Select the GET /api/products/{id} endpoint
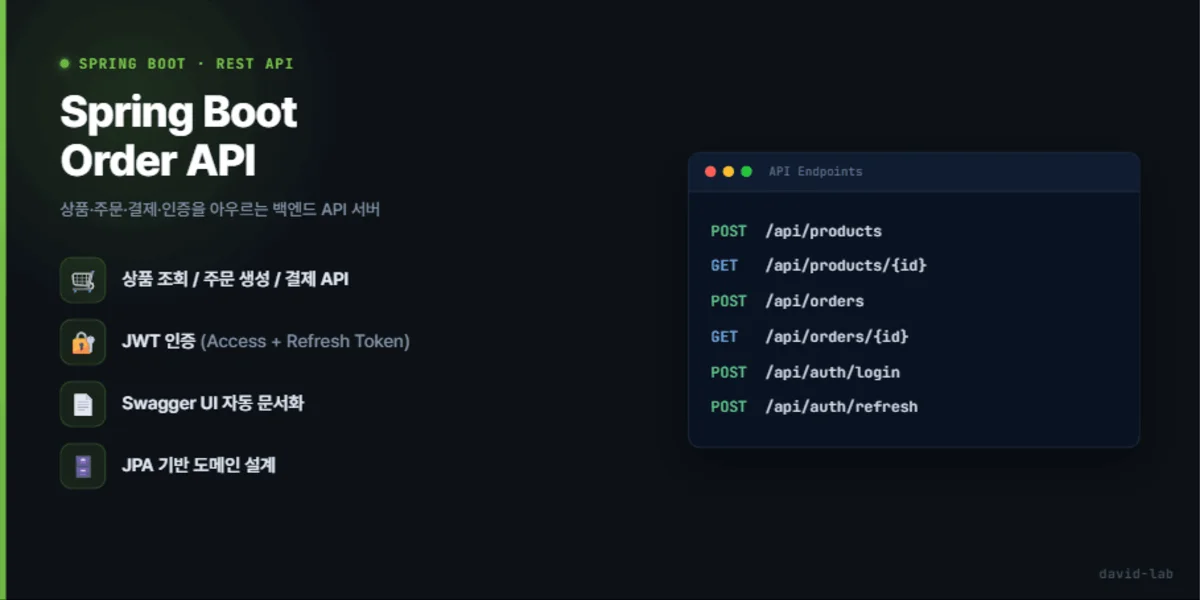 [x=819, y=266]
